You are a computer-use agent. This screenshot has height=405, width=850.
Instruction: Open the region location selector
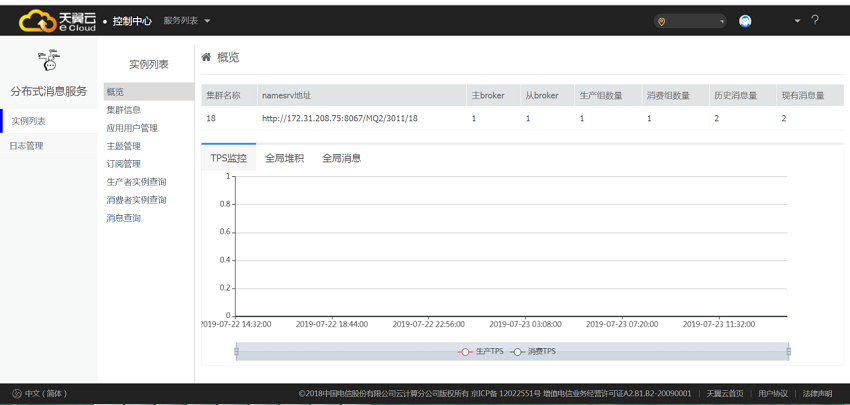(x=690, y=21)
